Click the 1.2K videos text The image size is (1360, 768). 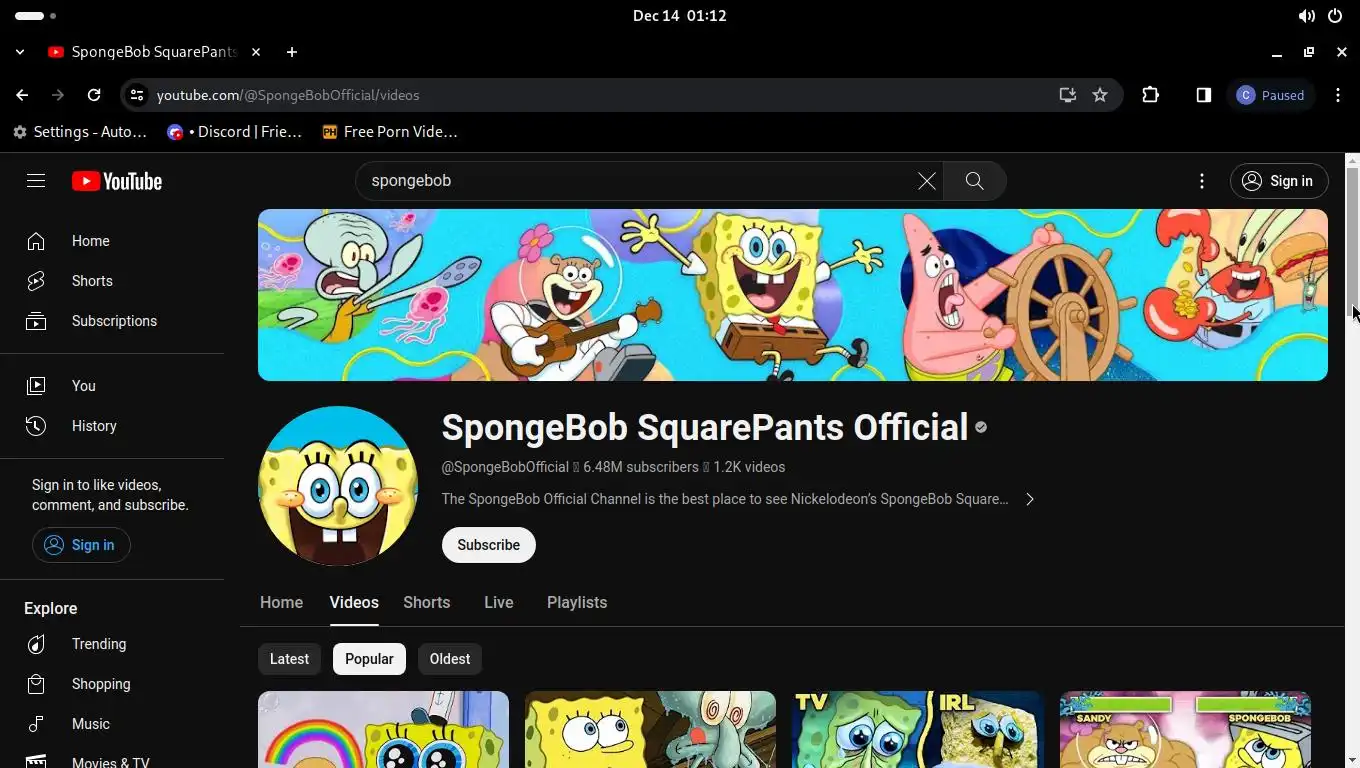(749, 467)
